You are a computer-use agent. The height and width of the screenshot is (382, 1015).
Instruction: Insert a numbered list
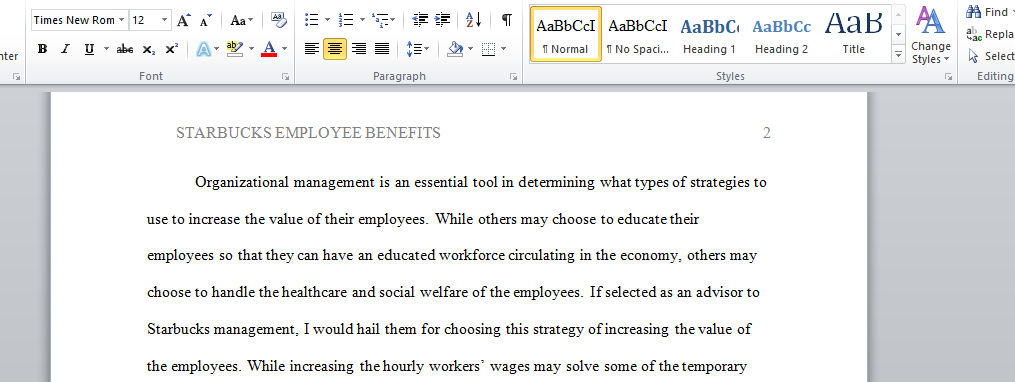[346, 20]
